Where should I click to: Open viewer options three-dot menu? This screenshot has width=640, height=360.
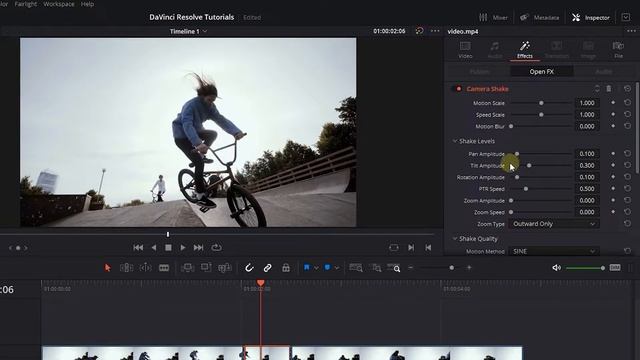point(435,31)
